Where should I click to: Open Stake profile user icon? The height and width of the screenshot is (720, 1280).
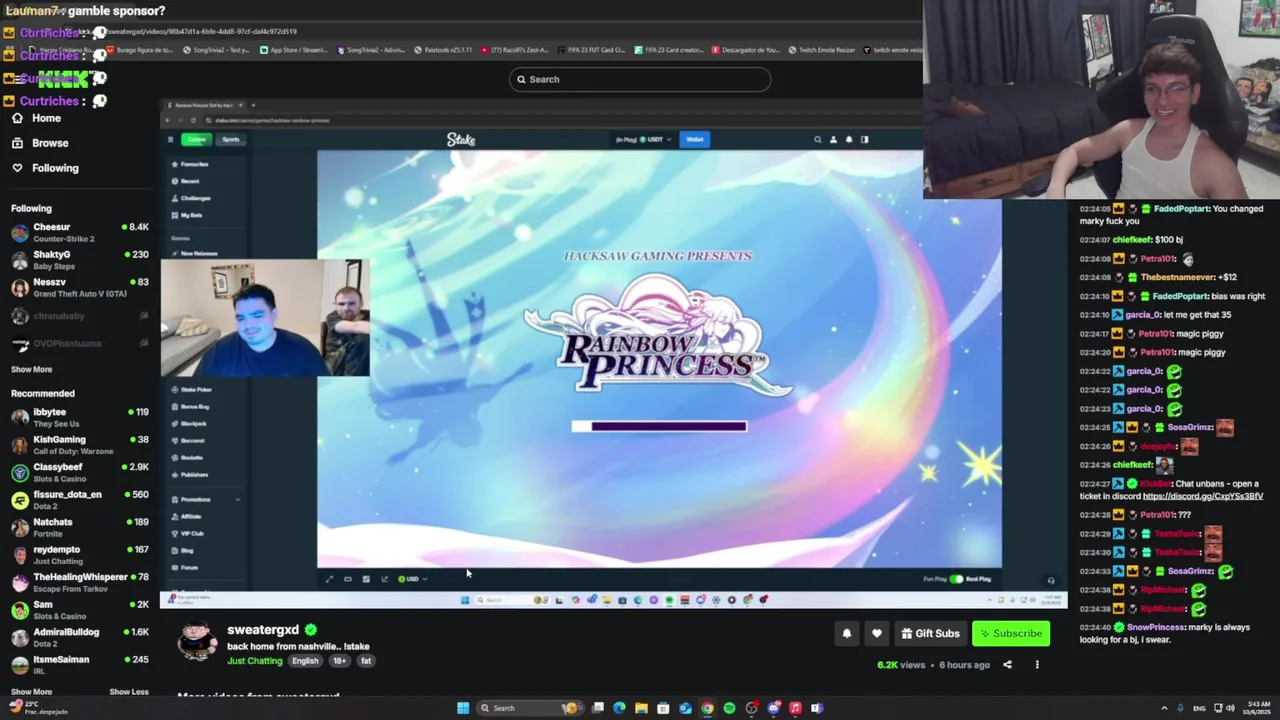click(x=833, y=140)
